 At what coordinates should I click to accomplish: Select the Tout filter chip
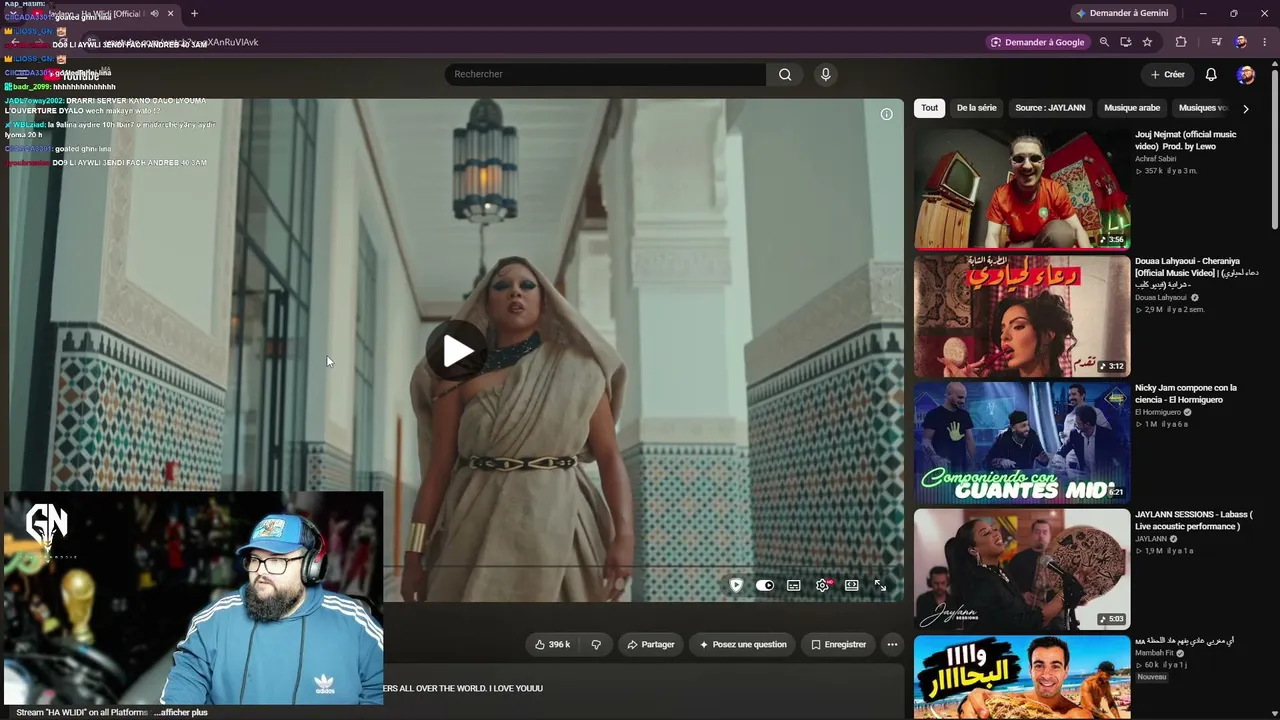[x=930, y=108]
